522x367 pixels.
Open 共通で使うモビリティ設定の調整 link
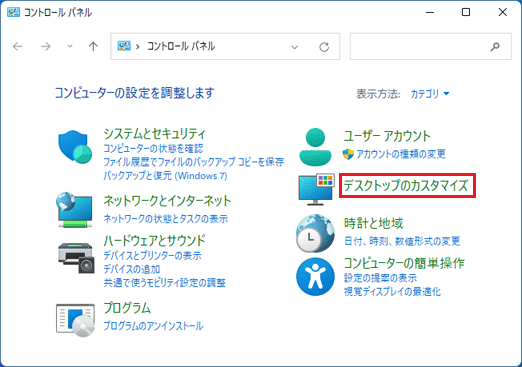pos(165,283)
